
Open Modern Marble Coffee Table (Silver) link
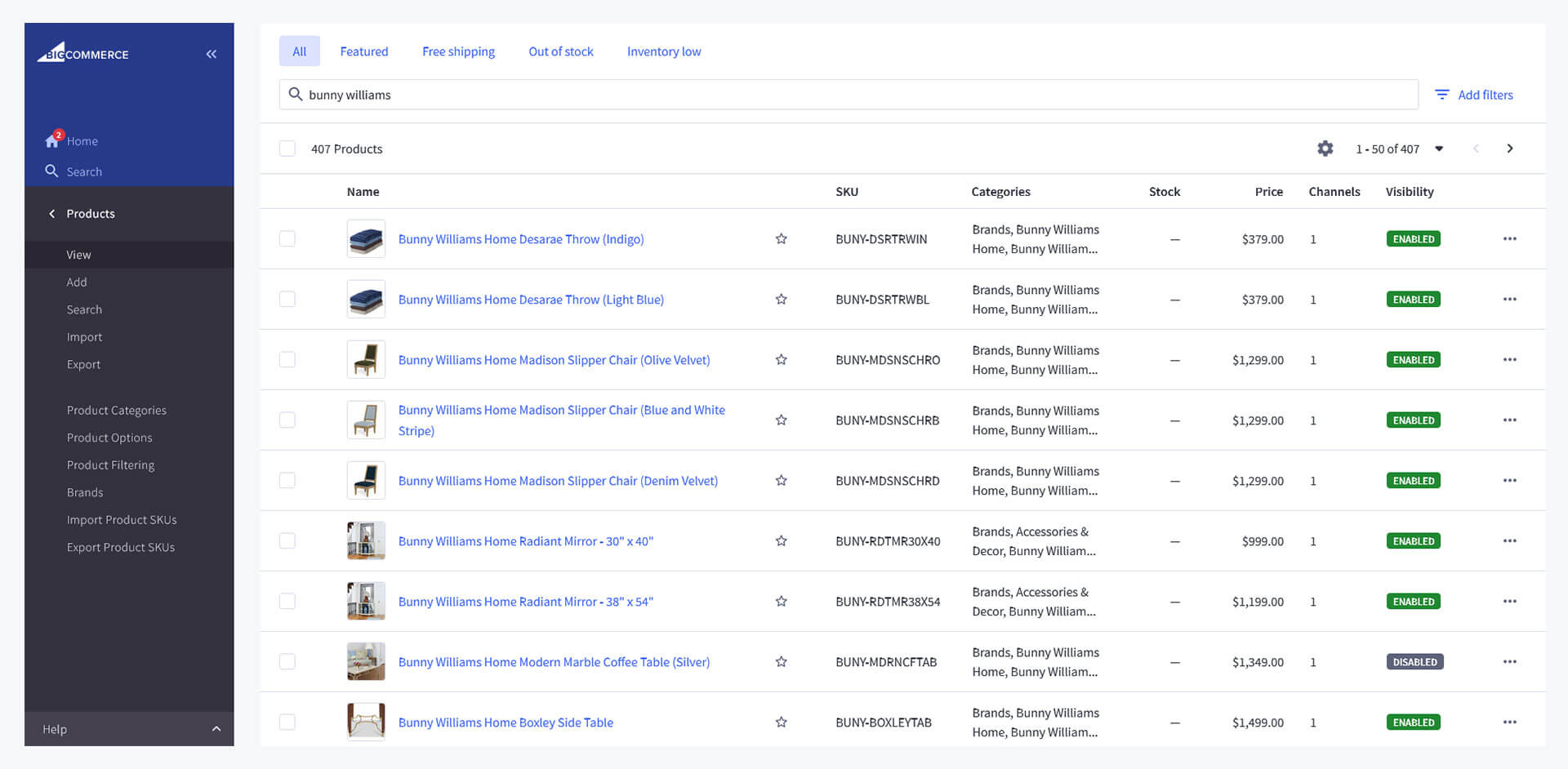coord(554,662)
